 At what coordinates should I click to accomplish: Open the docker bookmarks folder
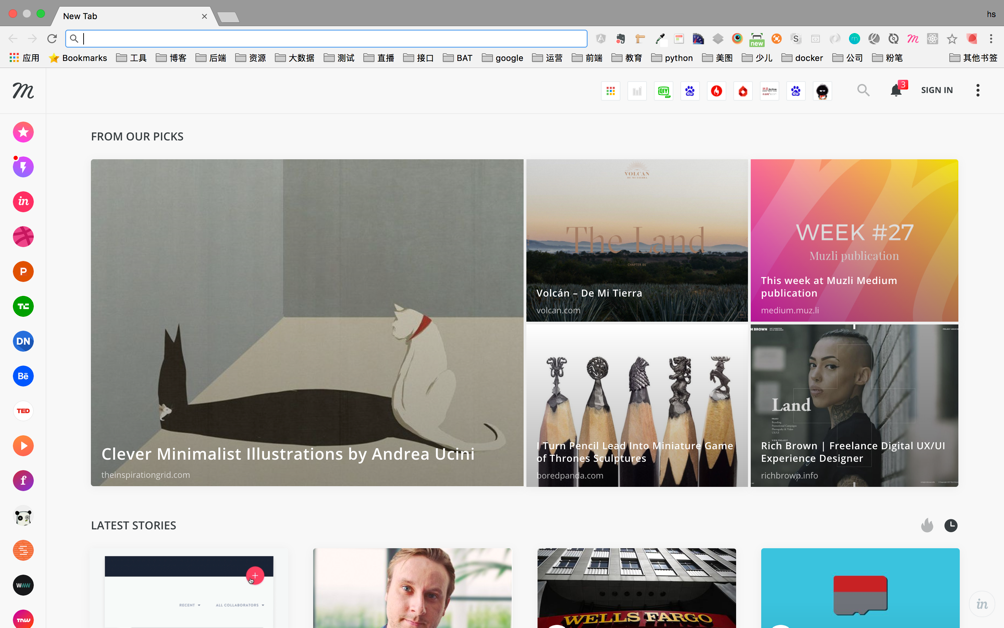tap(802, 58)
